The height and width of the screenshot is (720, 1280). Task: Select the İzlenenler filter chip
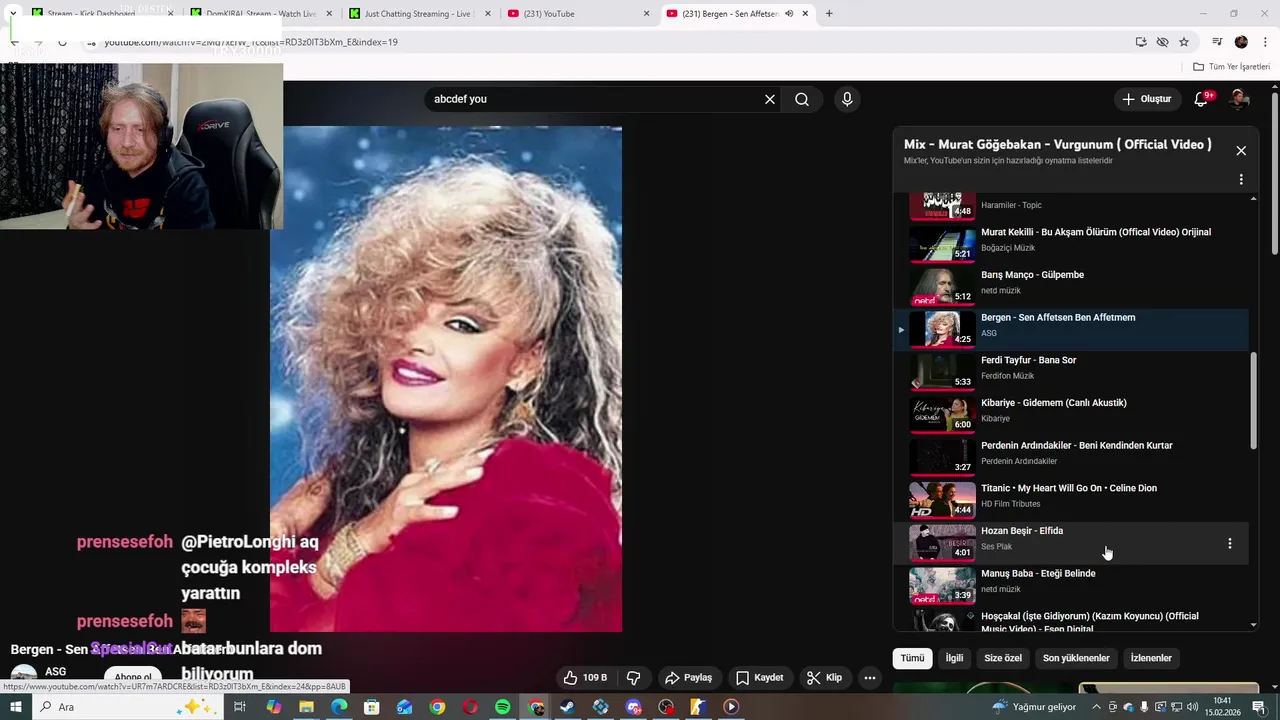pyautogui.click(x=1151, y=658)
